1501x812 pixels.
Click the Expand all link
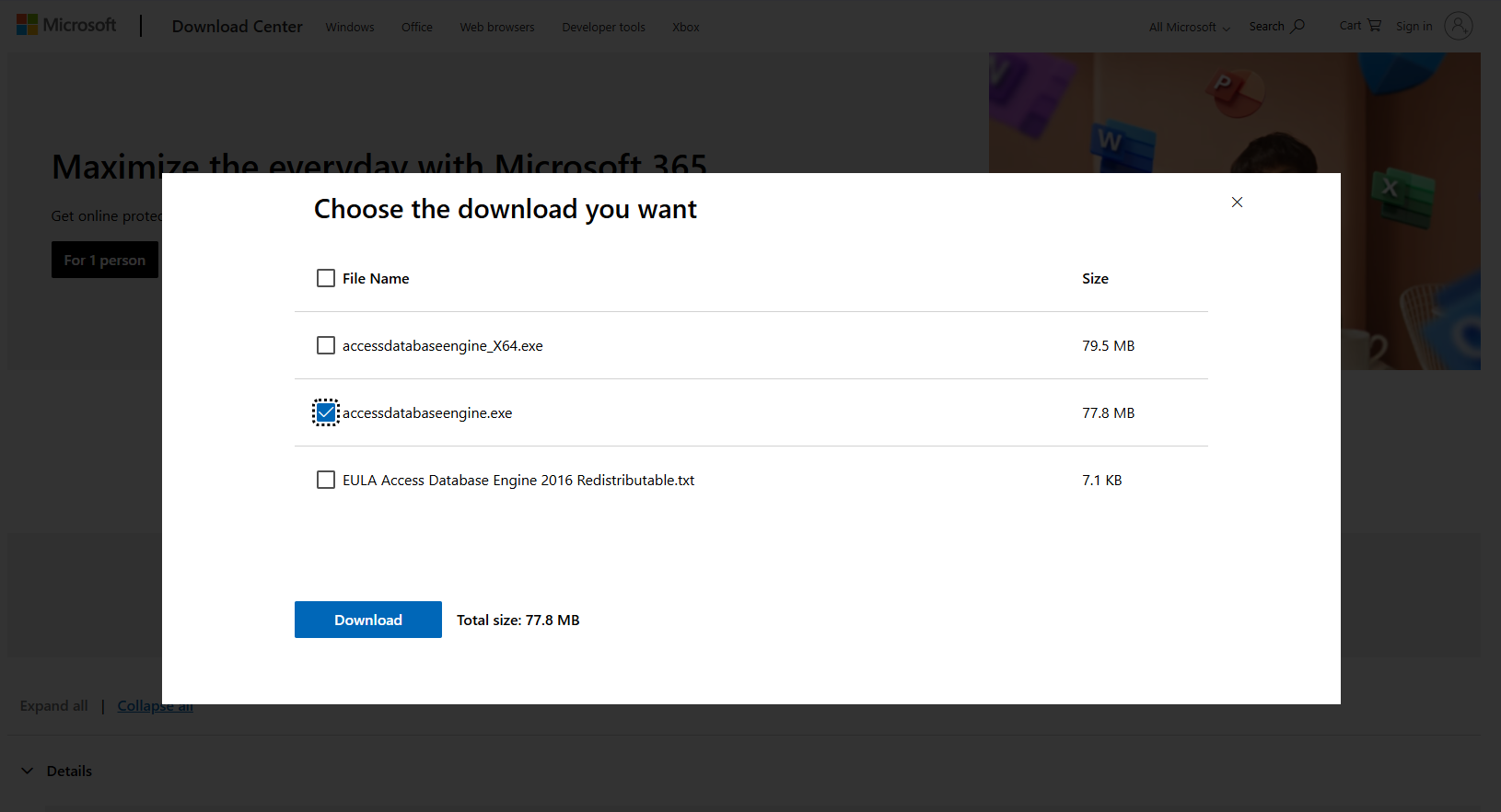(x=54, y=705)
